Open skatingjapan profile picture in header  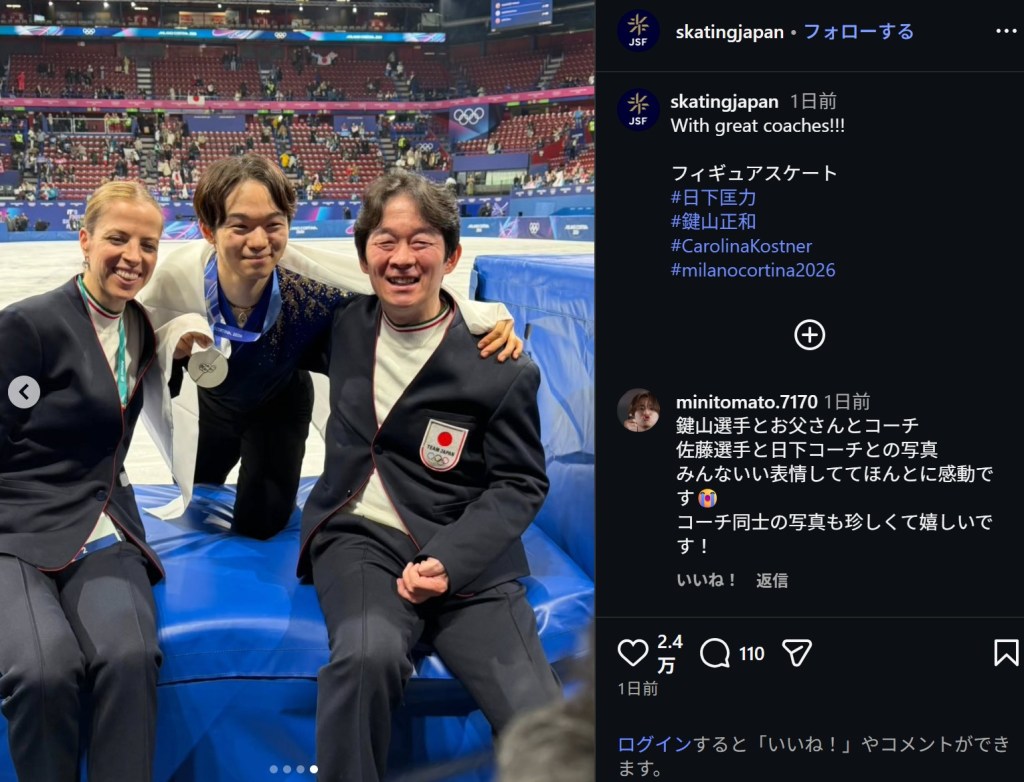638,31
